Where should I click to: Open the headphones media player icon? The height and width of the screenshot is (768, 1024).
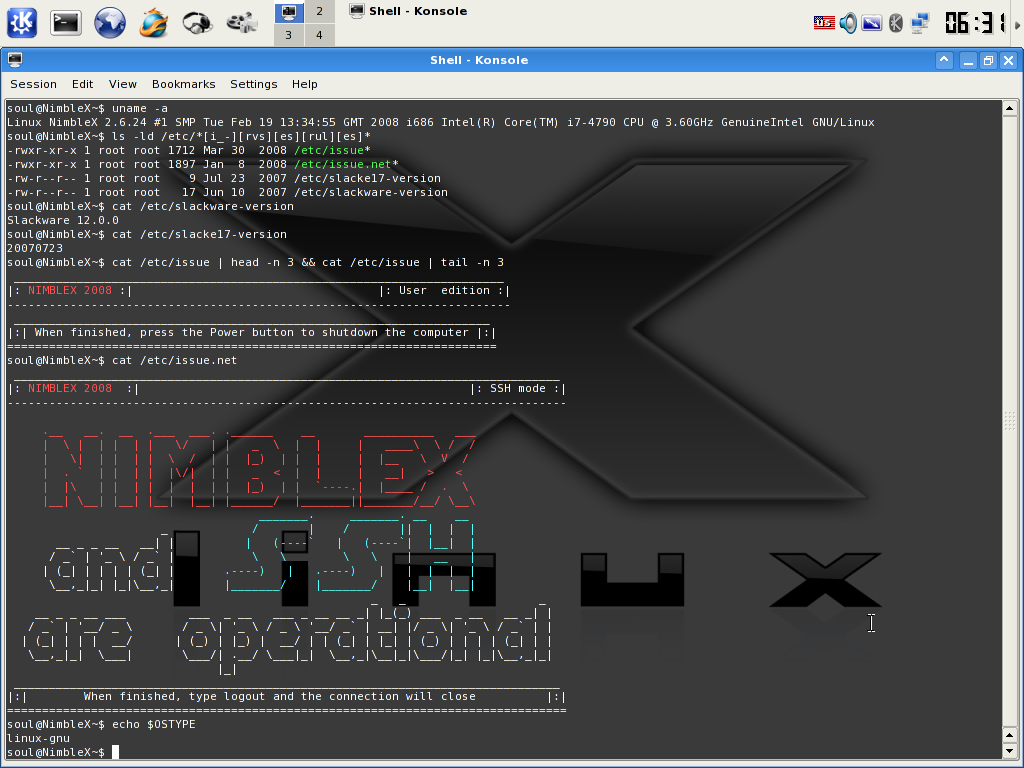197,23
